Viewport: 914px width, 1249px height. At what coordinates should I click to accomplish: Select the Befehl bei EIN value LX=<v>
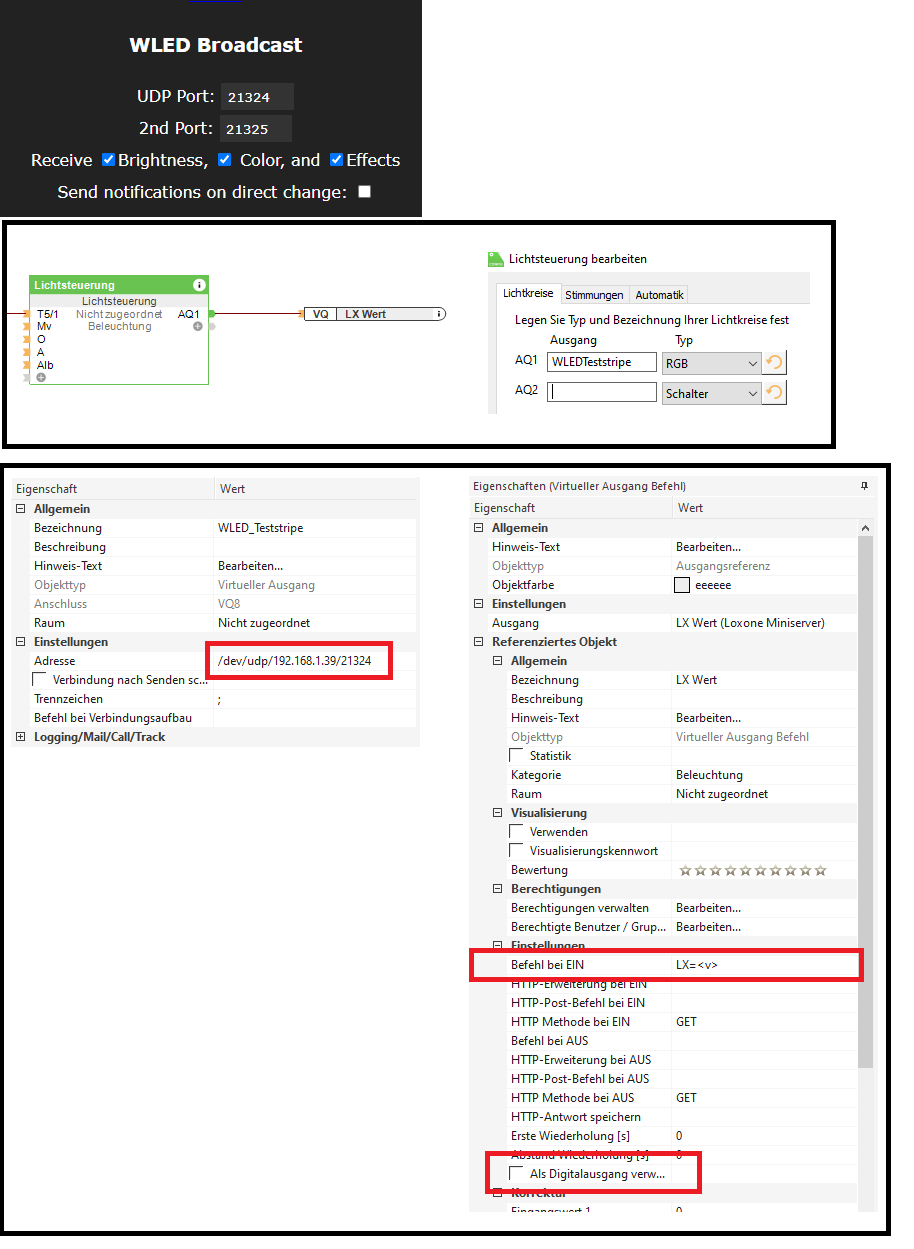pyautogui.click(x=697, y=965)
